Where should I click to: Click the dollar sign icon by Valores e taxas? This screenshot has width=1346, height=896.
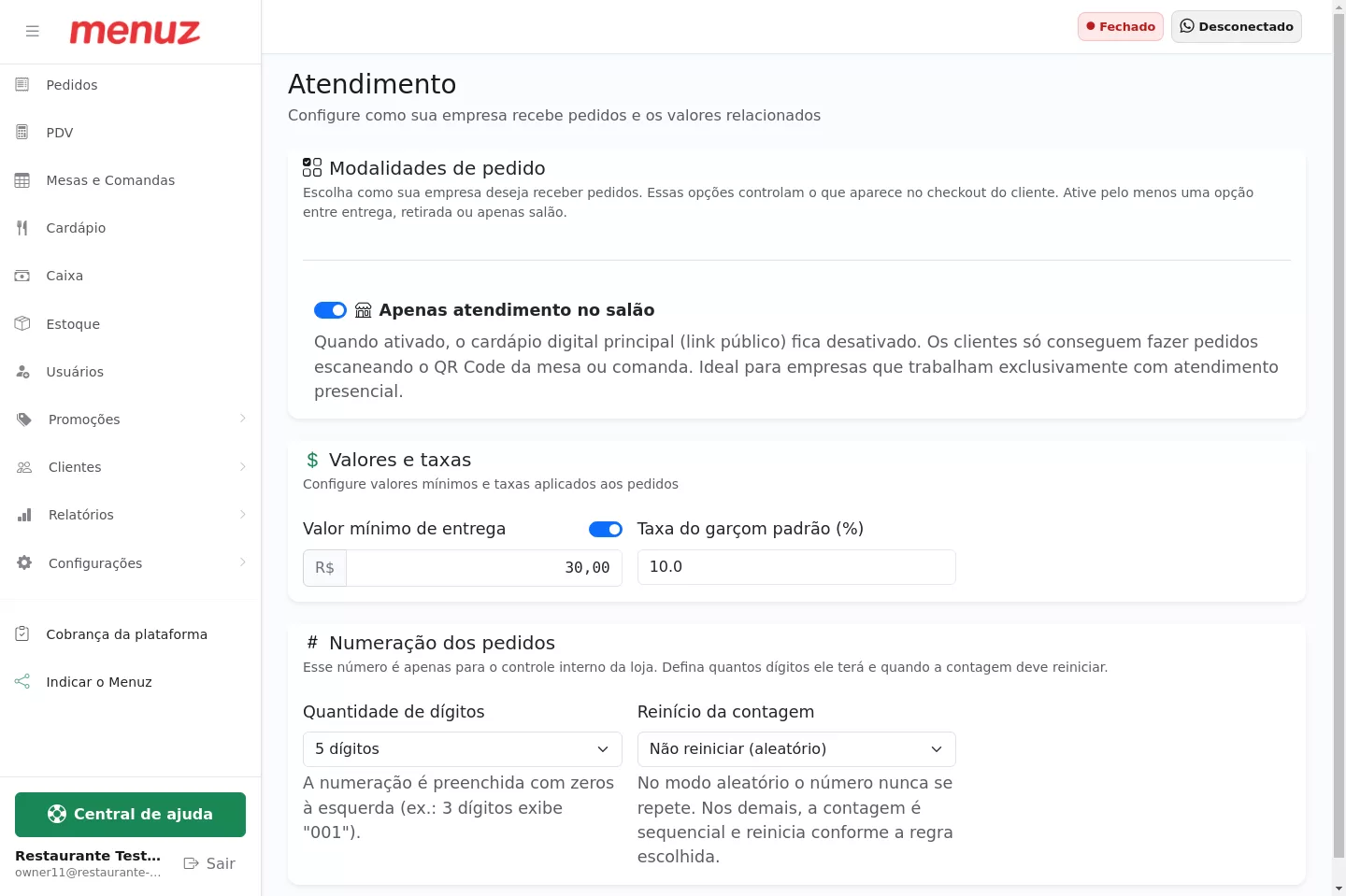click(312, 460)
